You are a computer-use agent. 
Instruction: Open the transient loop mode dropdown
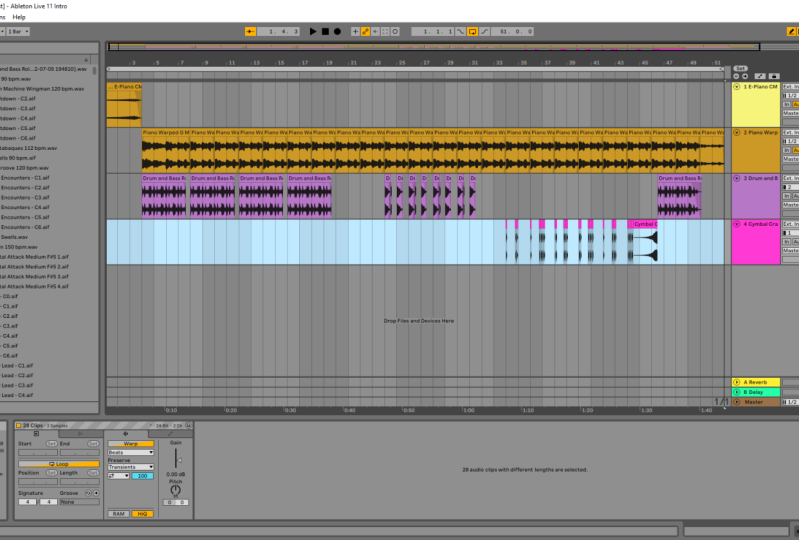pyautogui.click(x=118, y=476)
